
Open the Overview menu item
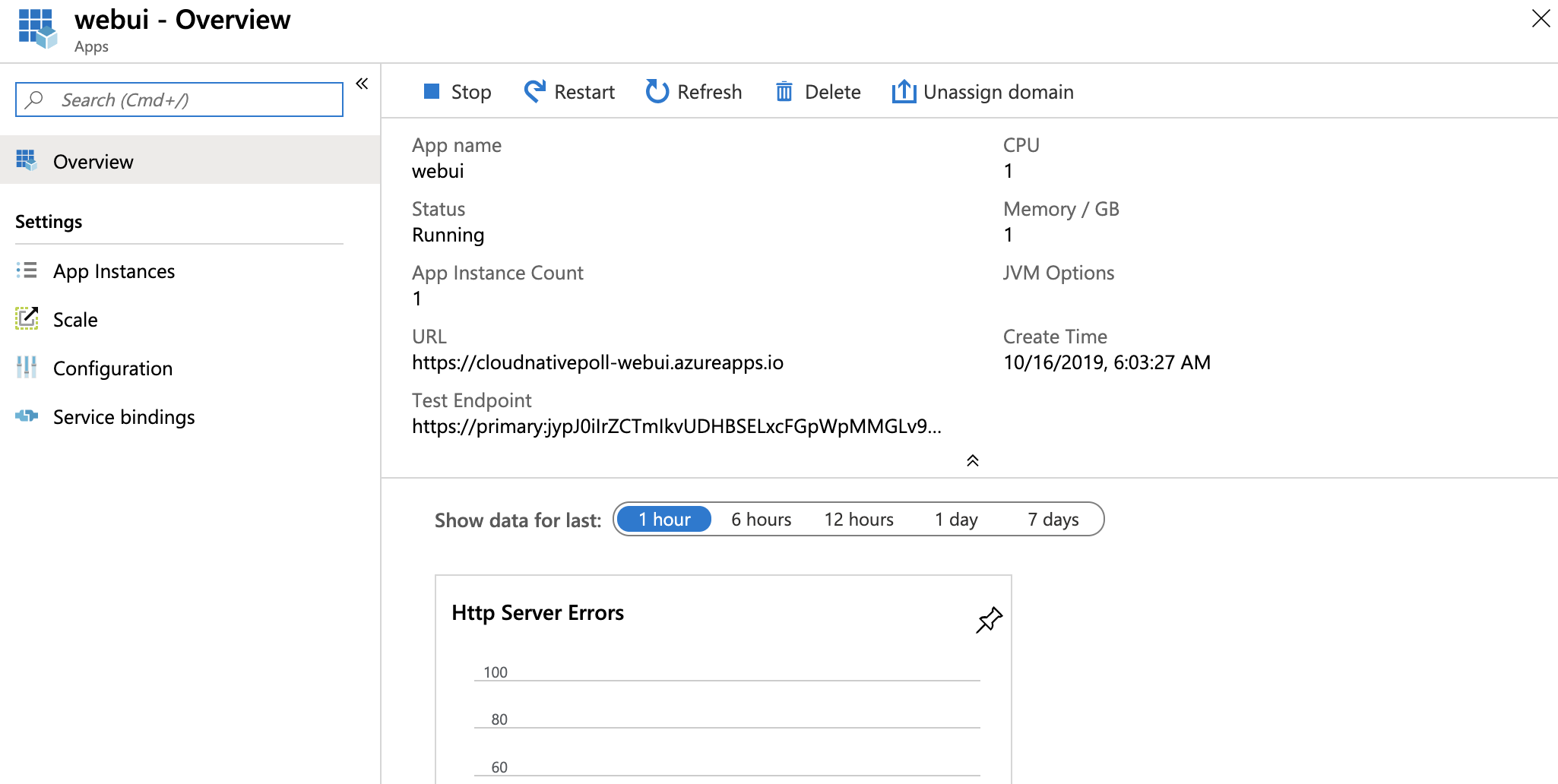click(190, 160)
